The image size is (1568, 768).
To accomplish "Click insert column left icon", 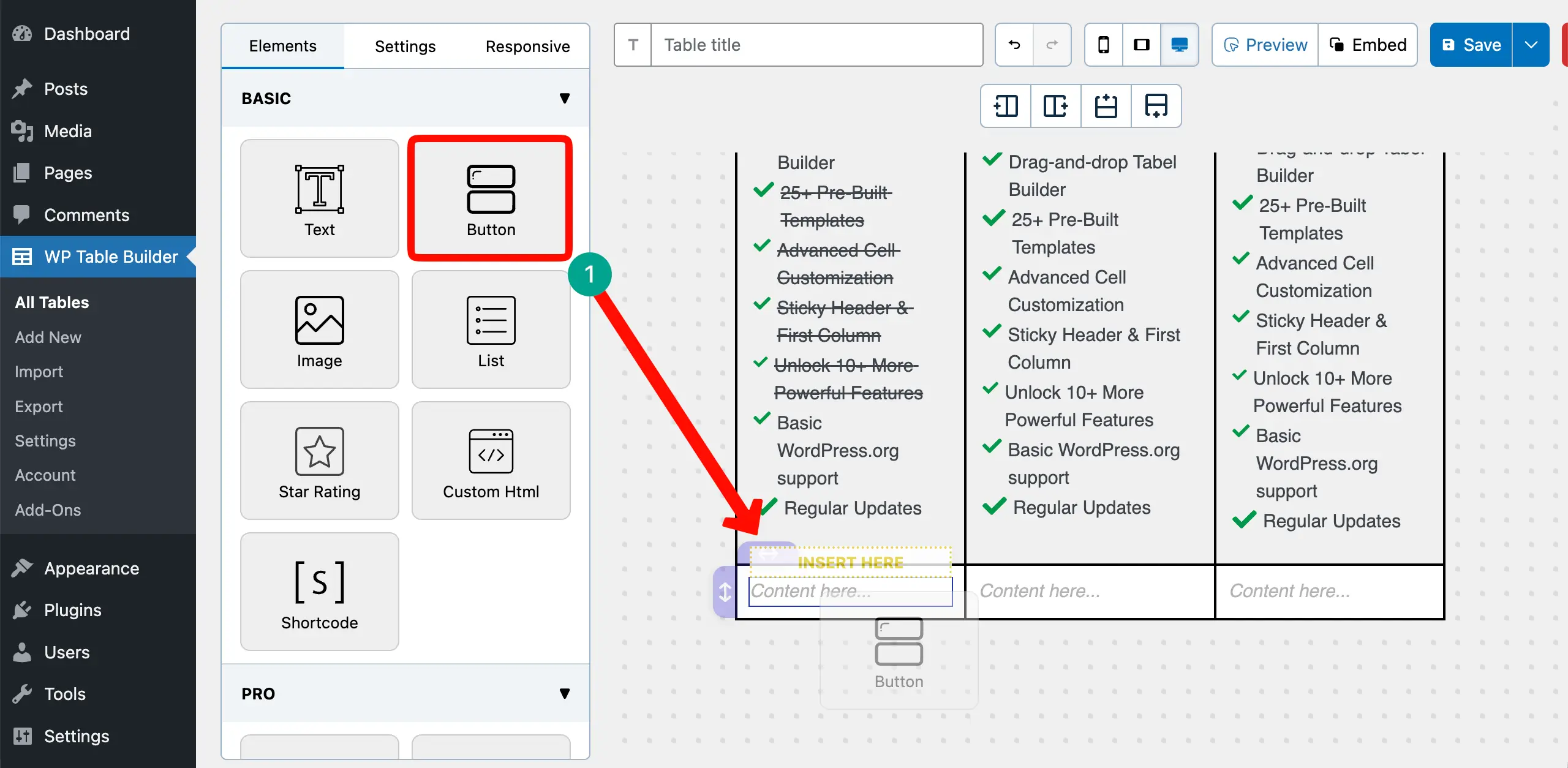I will (x=1006, y=106).
